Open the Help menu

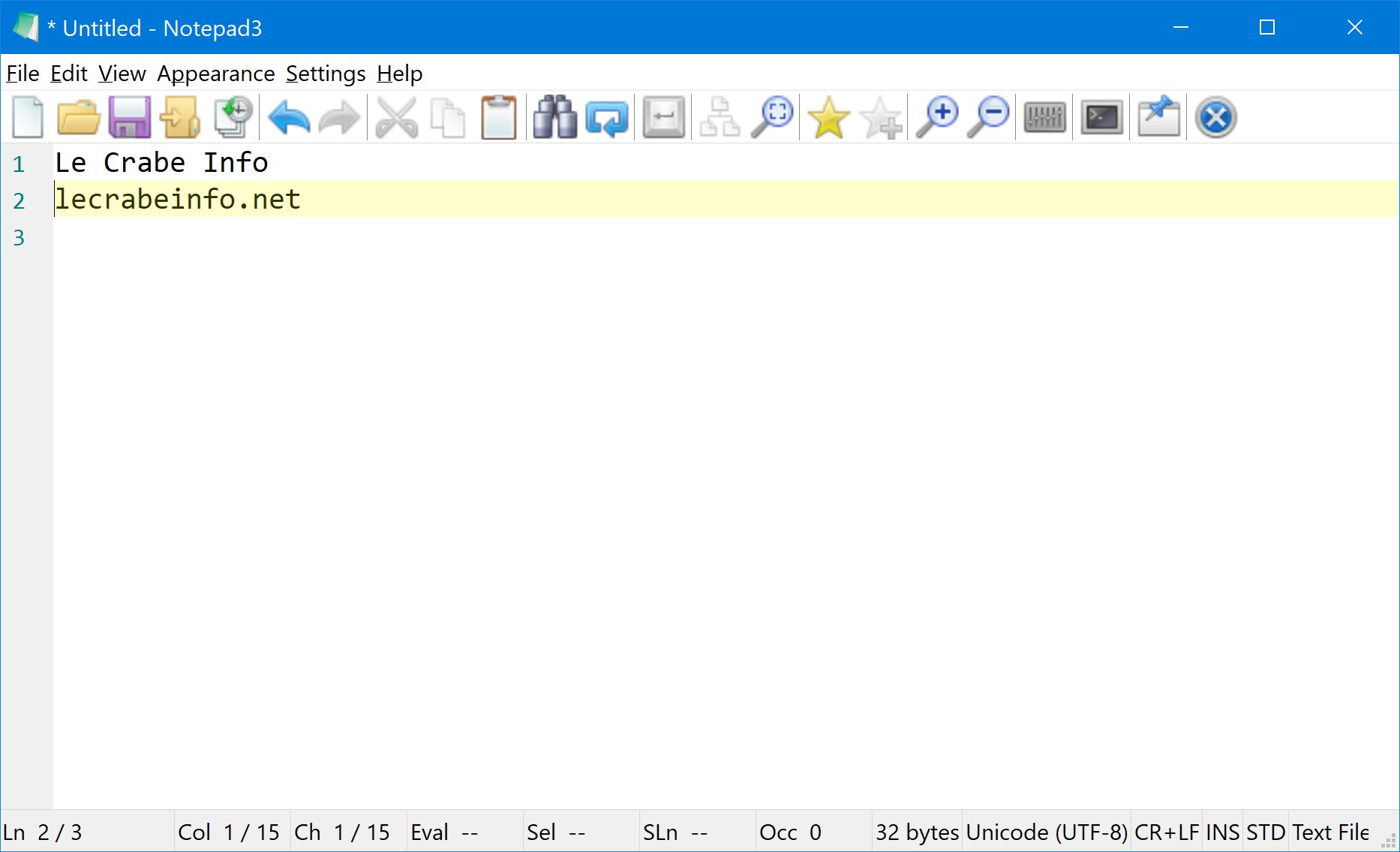(x=399, y=74)
